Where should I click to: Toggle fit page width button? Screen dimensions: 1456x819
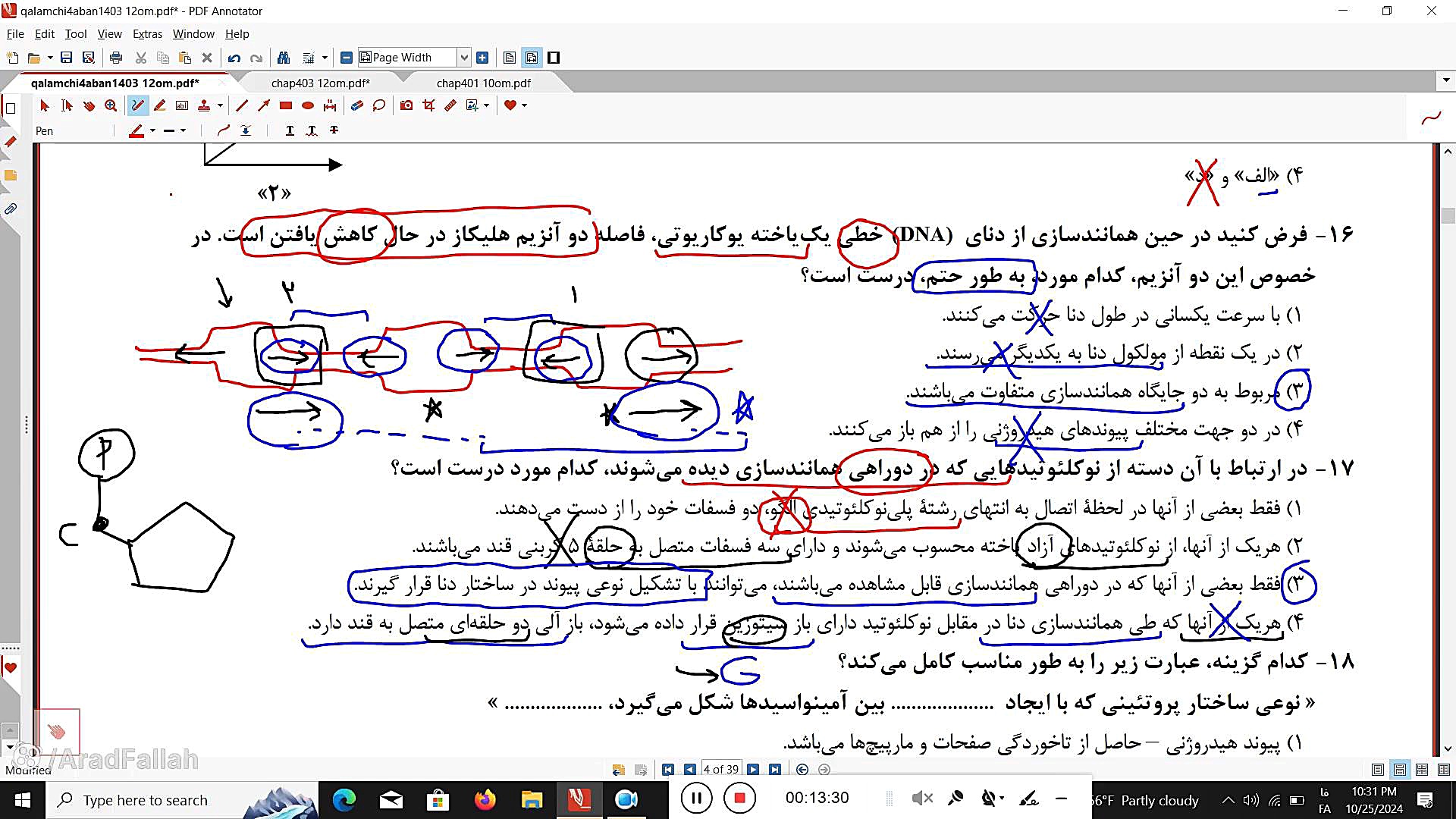tap(532, 58)
